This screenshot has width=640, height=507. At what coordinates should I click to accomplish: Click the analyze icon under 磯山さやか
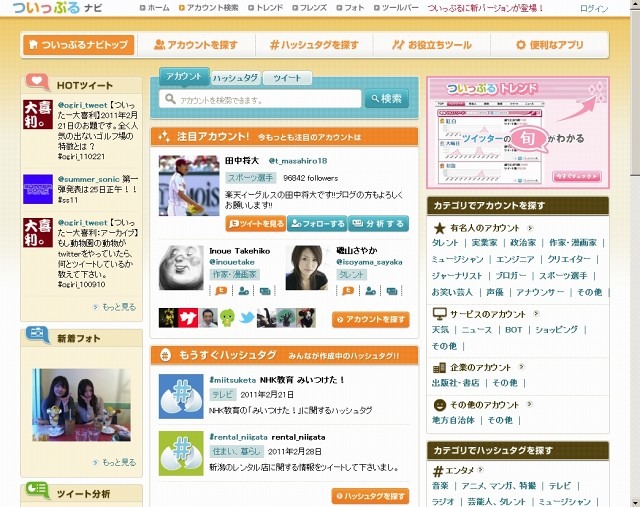(392, 291)
